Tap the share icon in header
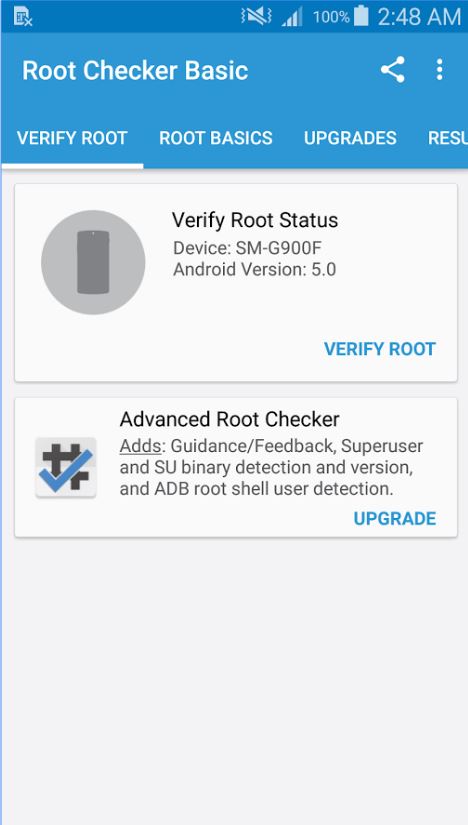Screen dimensions: 468x825 pyautogui.click(x=393, y=69)
